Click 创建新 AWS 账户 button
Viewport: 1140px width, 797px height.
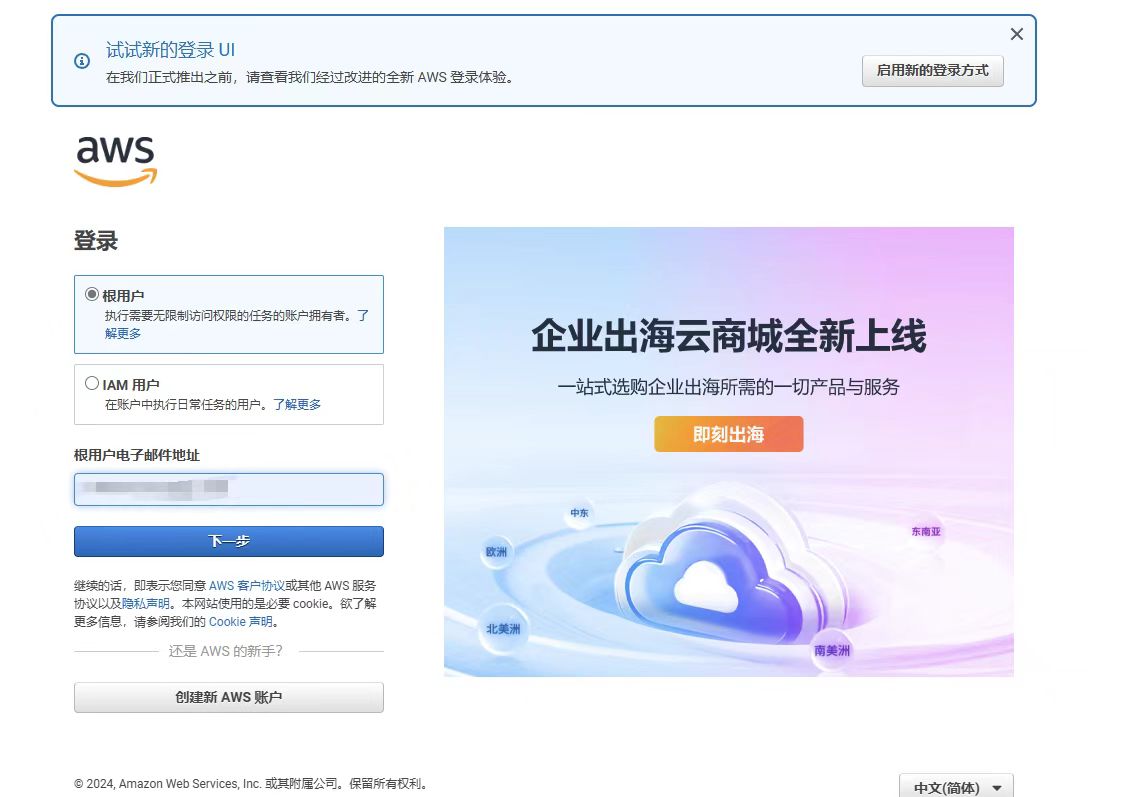[228, 697]
